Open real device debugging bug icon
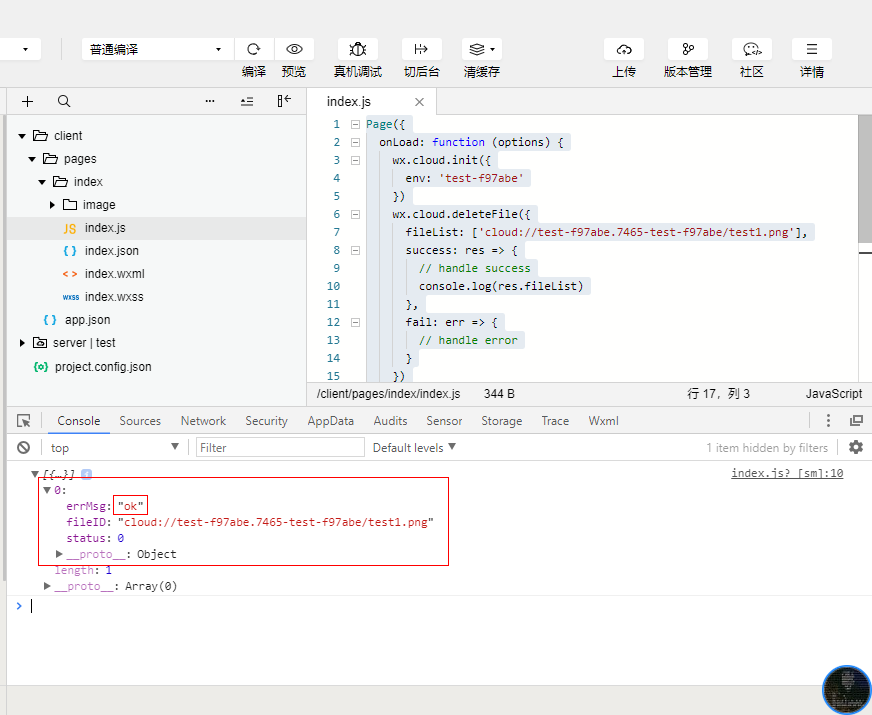The height and width of the screenshot is (715, 872). [358, 49]
